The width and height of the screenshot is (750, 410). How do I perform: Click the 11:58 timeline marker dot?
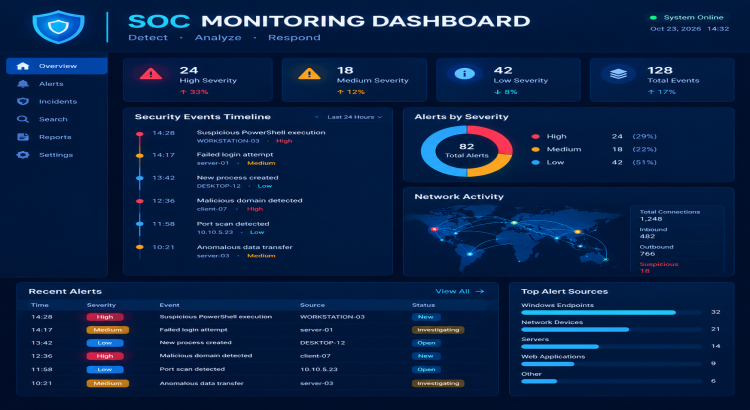[140, 224]
